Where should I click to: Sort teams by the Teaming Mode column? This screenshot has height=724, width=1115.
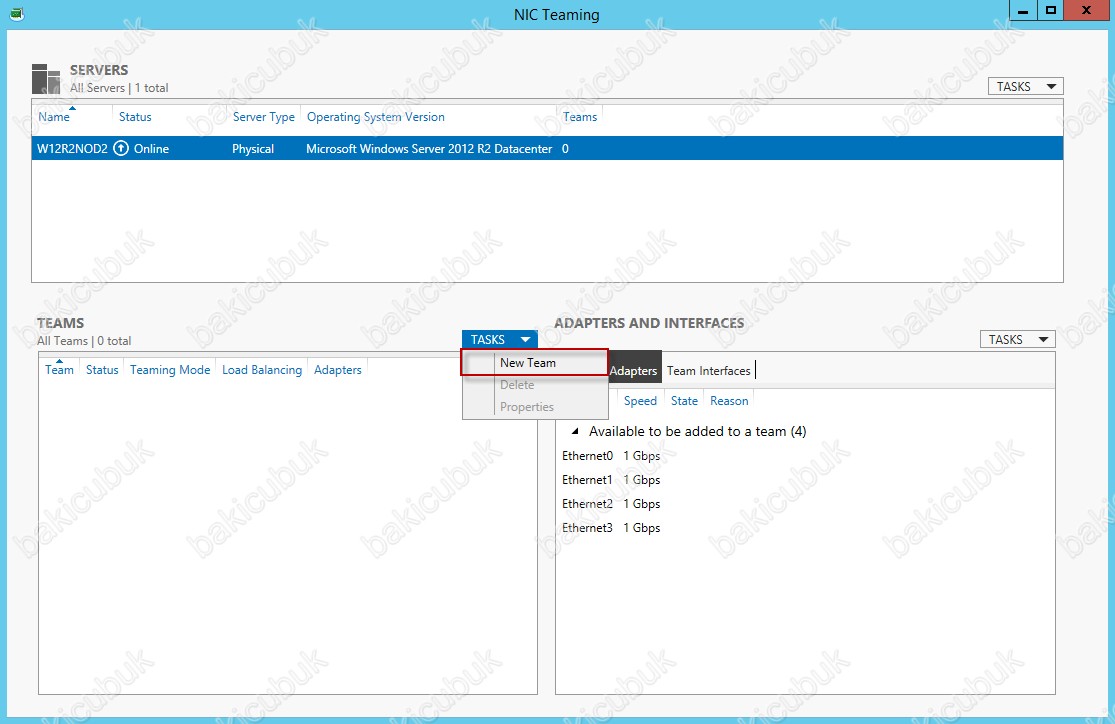(x=170, y=370)
